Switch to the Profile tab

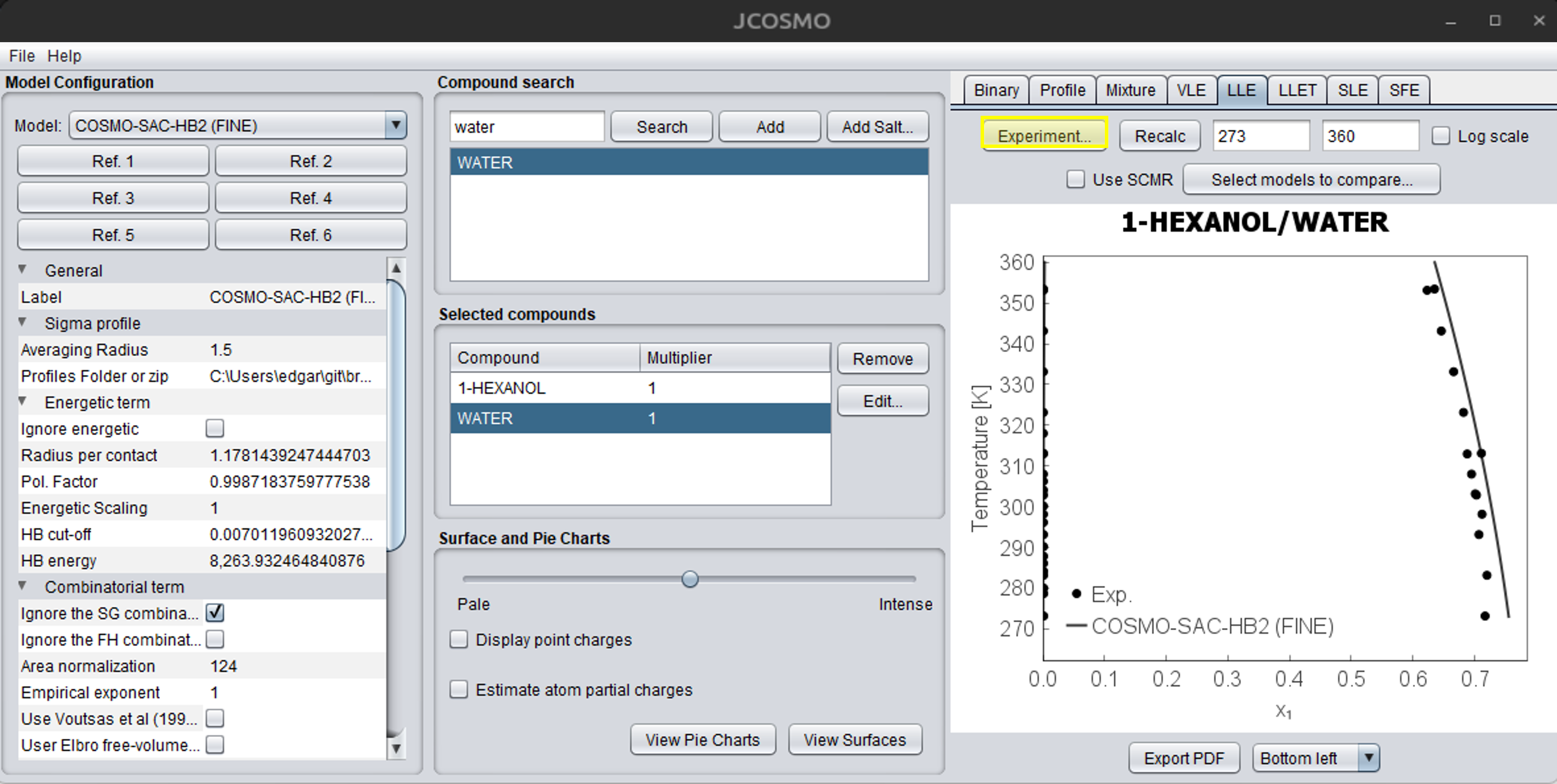tap(1062, 90)
